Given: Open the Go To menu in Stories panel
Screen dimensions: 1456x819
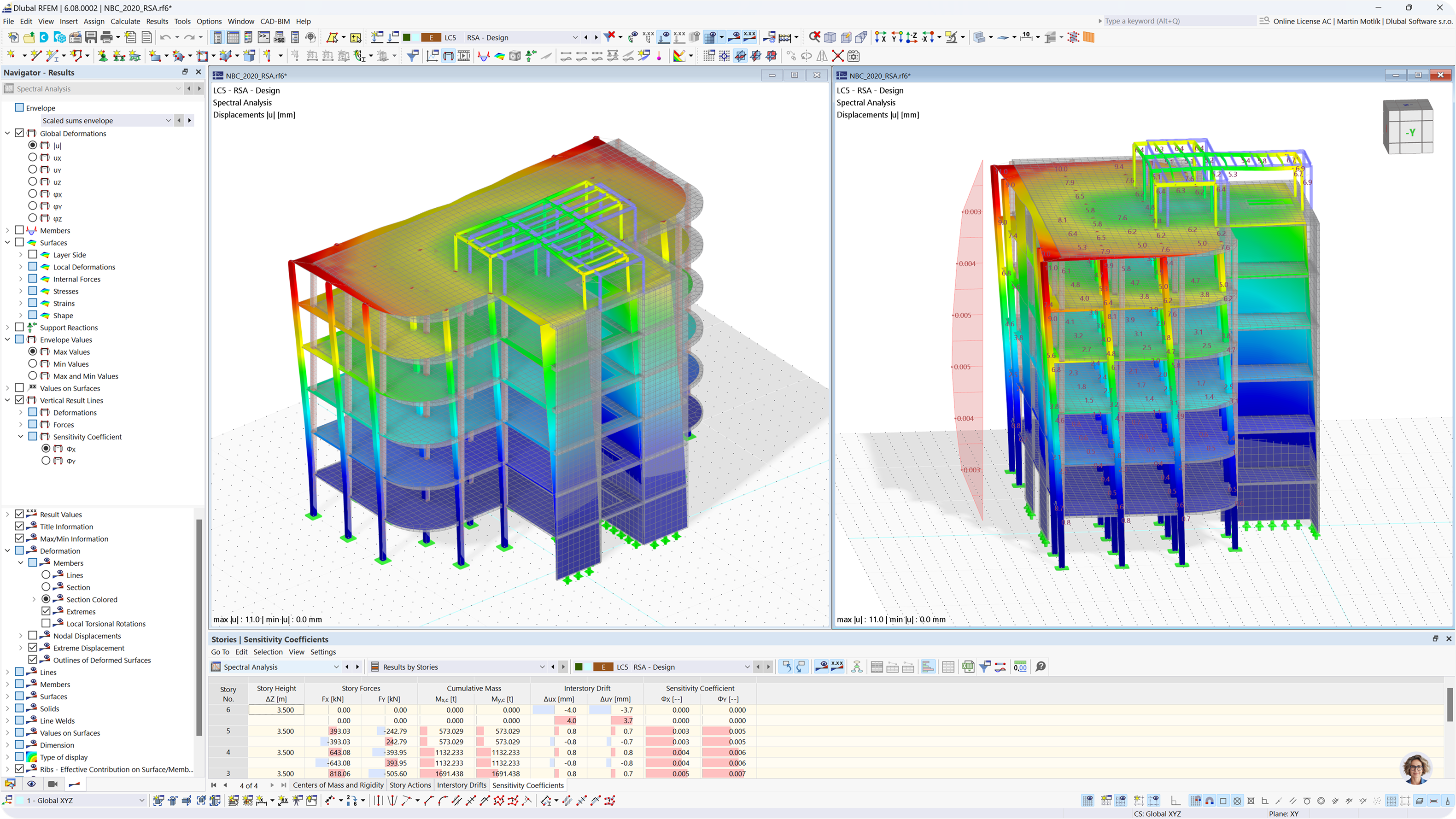Looking at the screenshot, I should (x=220, y=652).
